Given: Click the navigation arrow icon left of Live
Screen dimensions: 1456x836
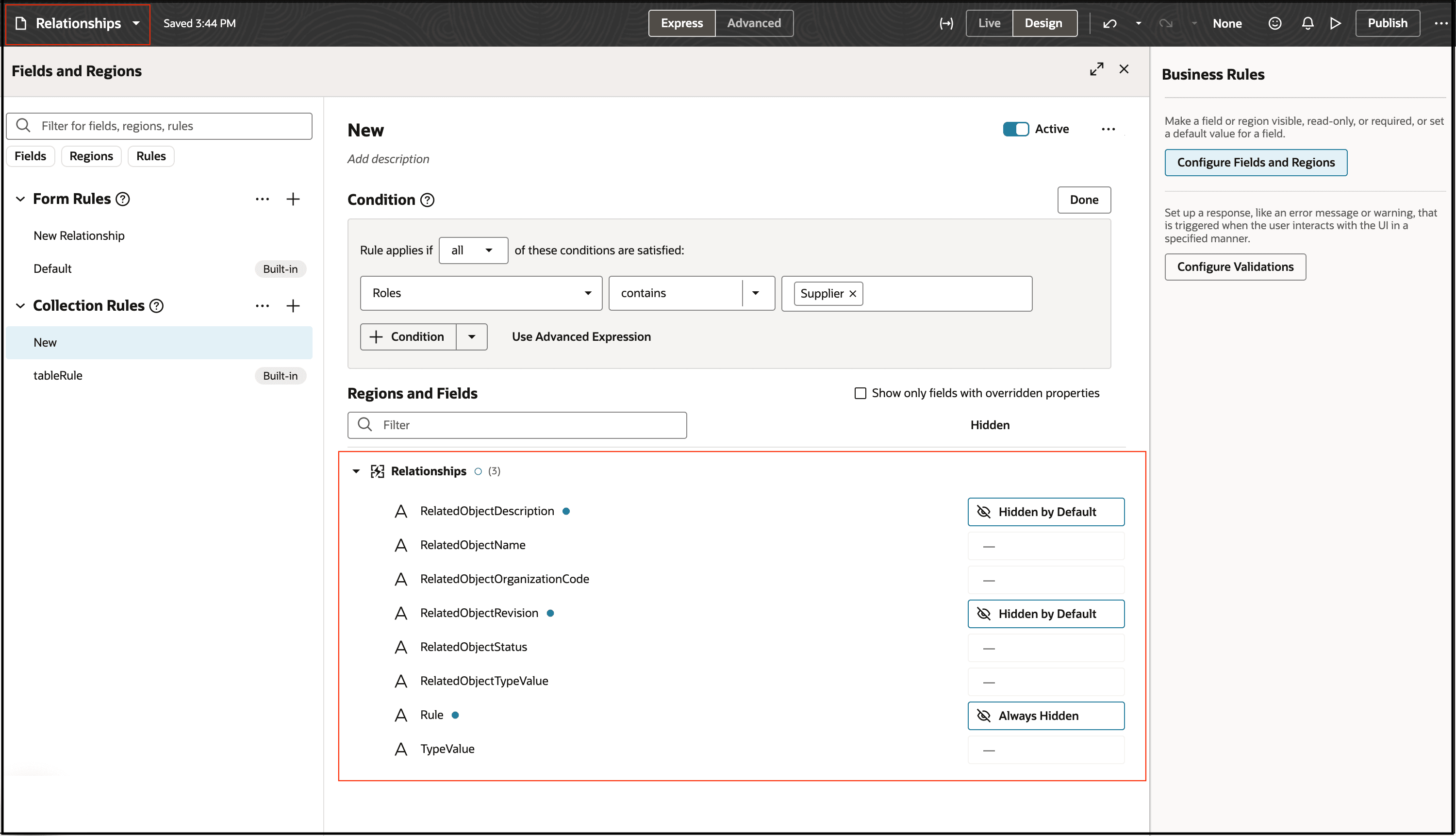Looking at the screenshot, I should pos(946,23).
